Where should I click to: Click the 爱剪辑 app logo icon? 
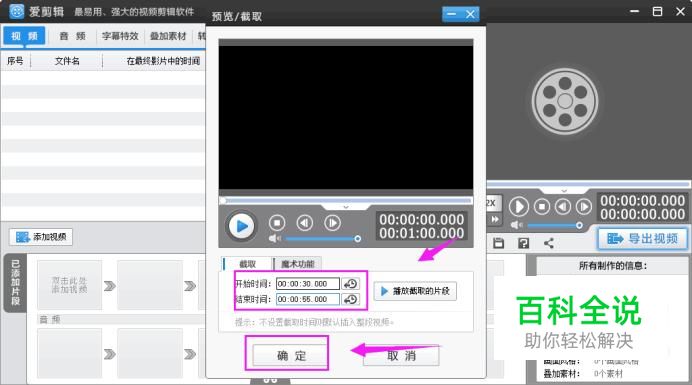(x=16, y=11)
